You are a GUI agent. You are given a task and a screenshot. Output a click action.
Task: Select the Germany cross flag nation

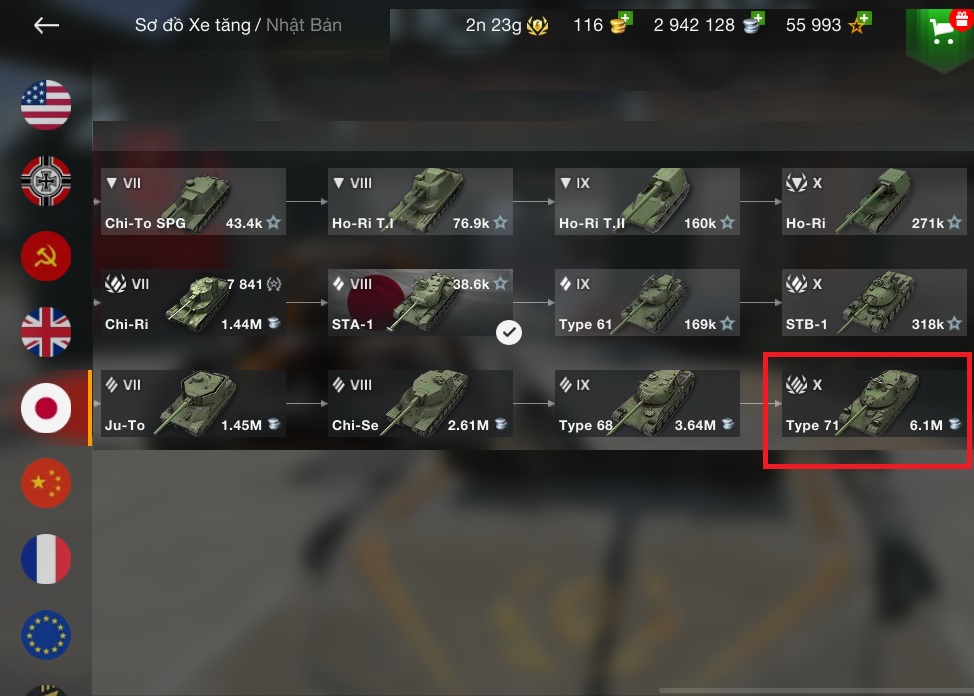point(46,181)
